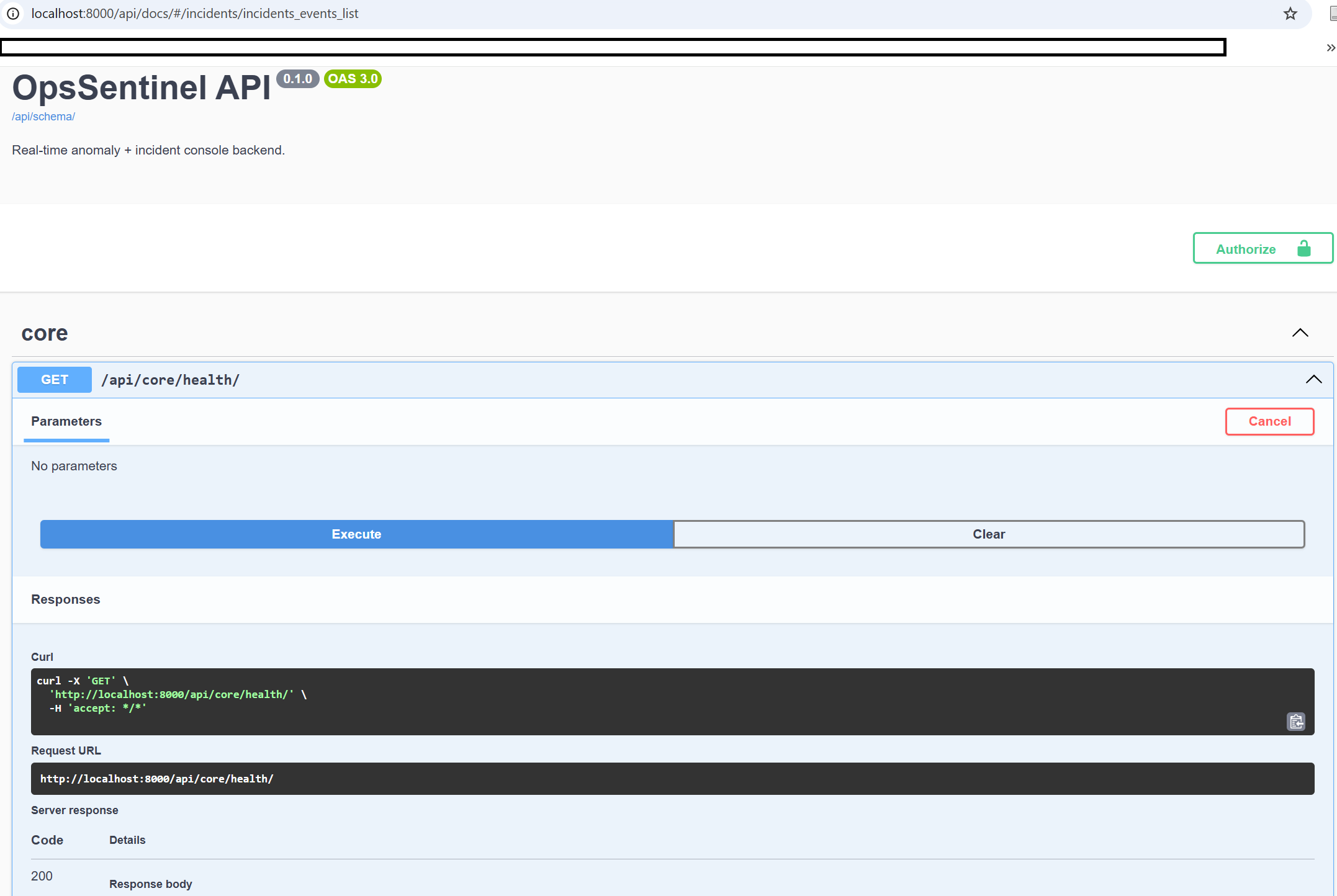Click the green OAS 3.0 badge
The image size is (1337, 896).
click(x=353, y=79)
